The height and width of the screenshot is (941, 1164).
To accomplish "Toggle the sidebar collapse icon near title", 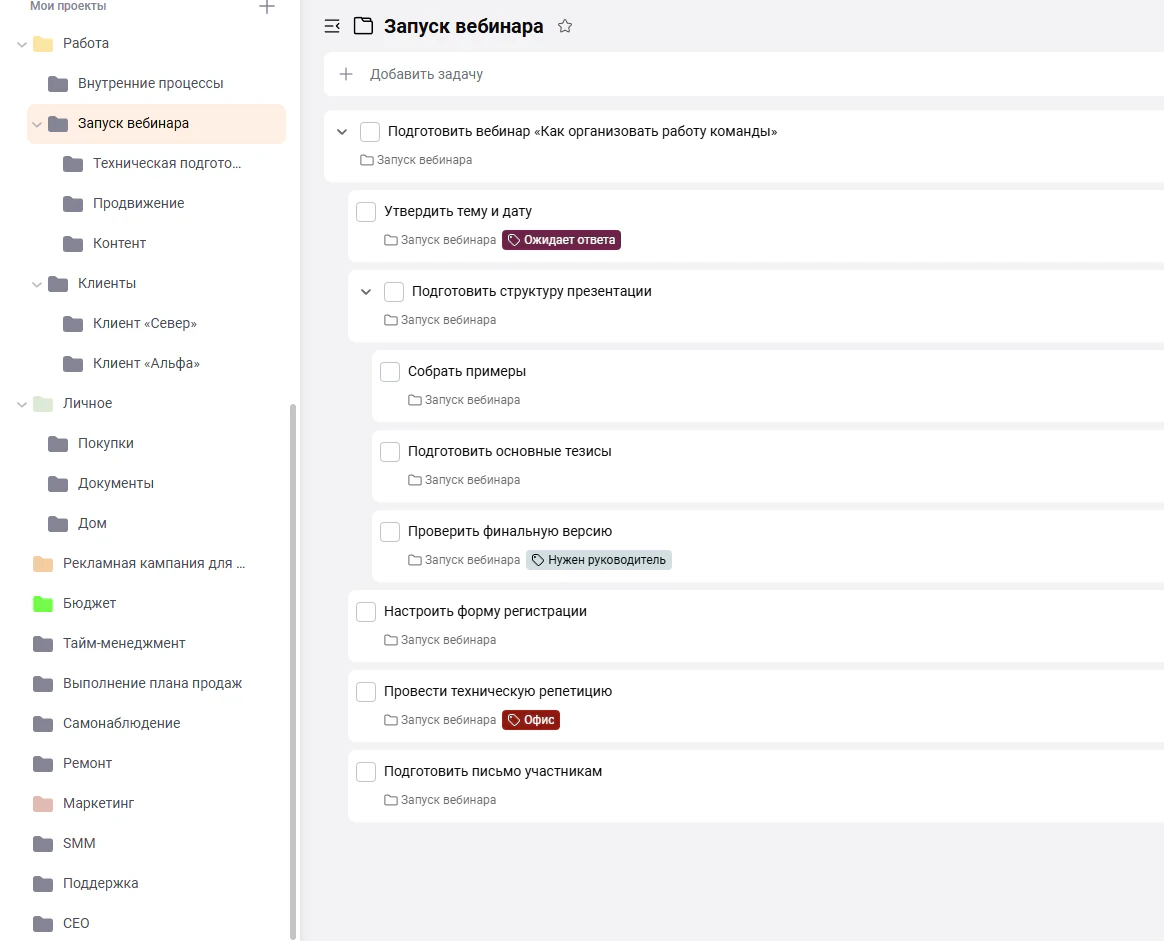I will pyautogui.click(x=332, y=26).
